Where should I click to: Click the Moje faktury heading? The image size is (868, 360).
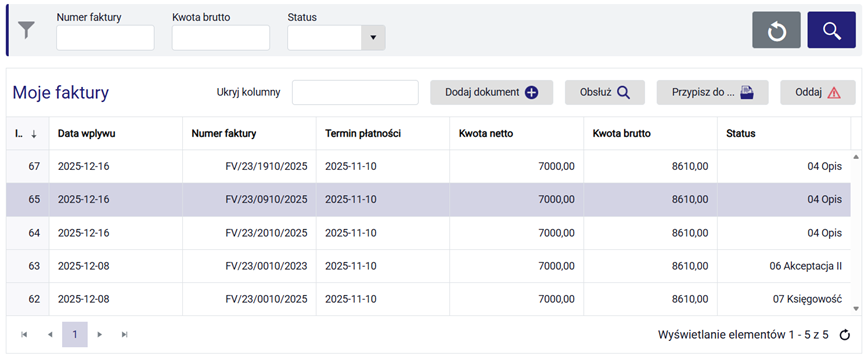(x=61, y=93)
